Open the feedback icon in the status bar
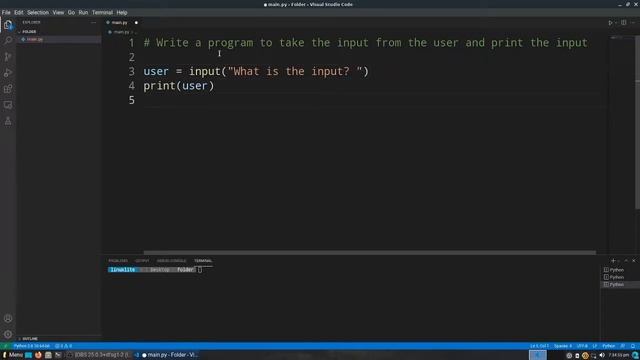 pyautogui.click(x=622, y=346)
